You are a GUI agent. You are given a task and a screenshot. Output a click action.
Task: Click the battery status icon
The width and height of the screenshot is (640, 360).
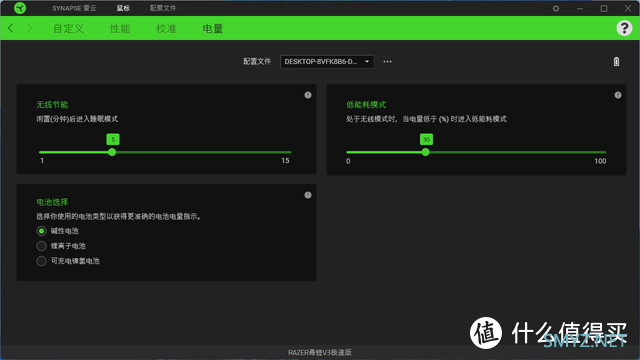[616, 62]
